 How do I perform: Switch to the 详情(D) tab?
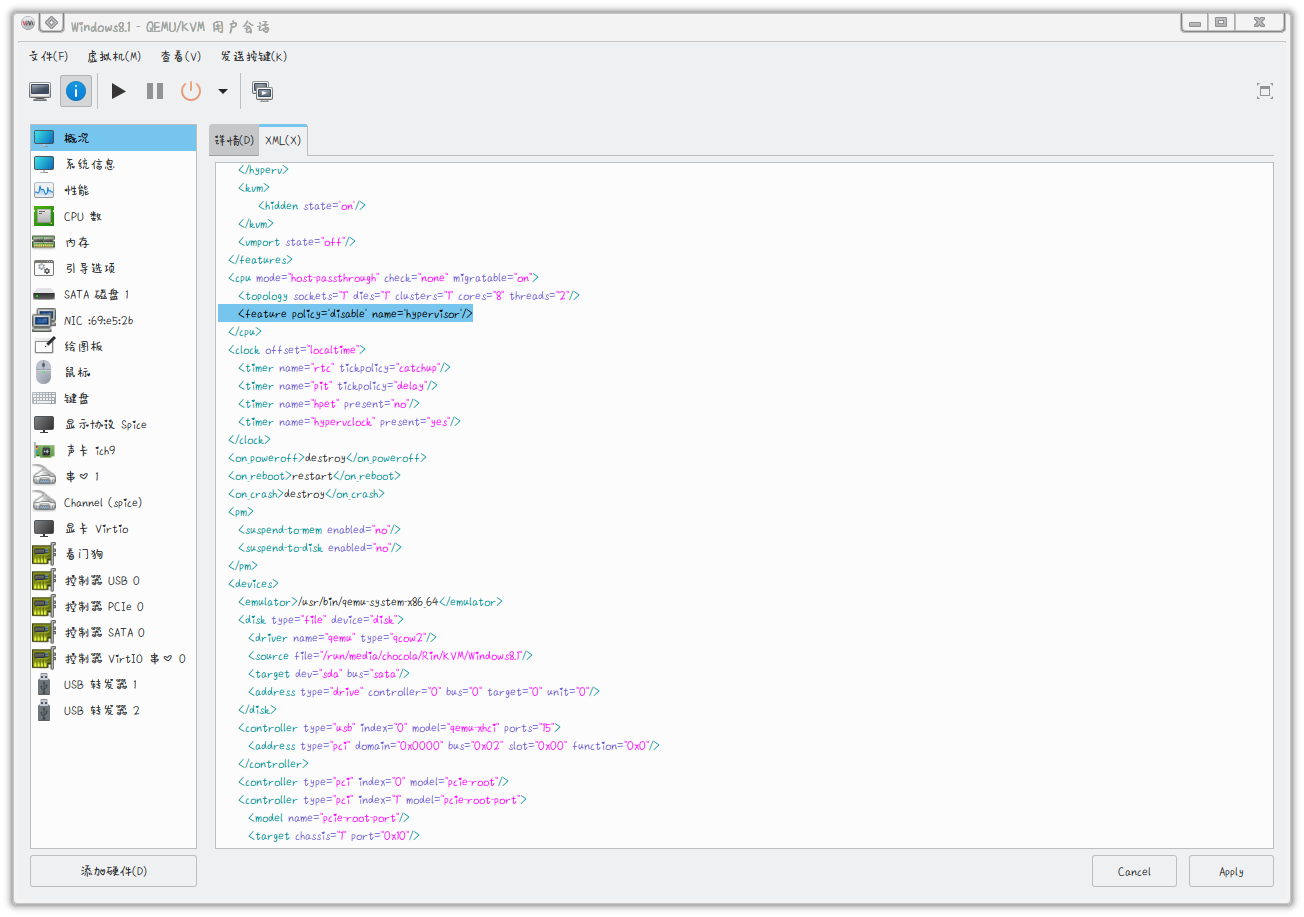coord(234,141)
